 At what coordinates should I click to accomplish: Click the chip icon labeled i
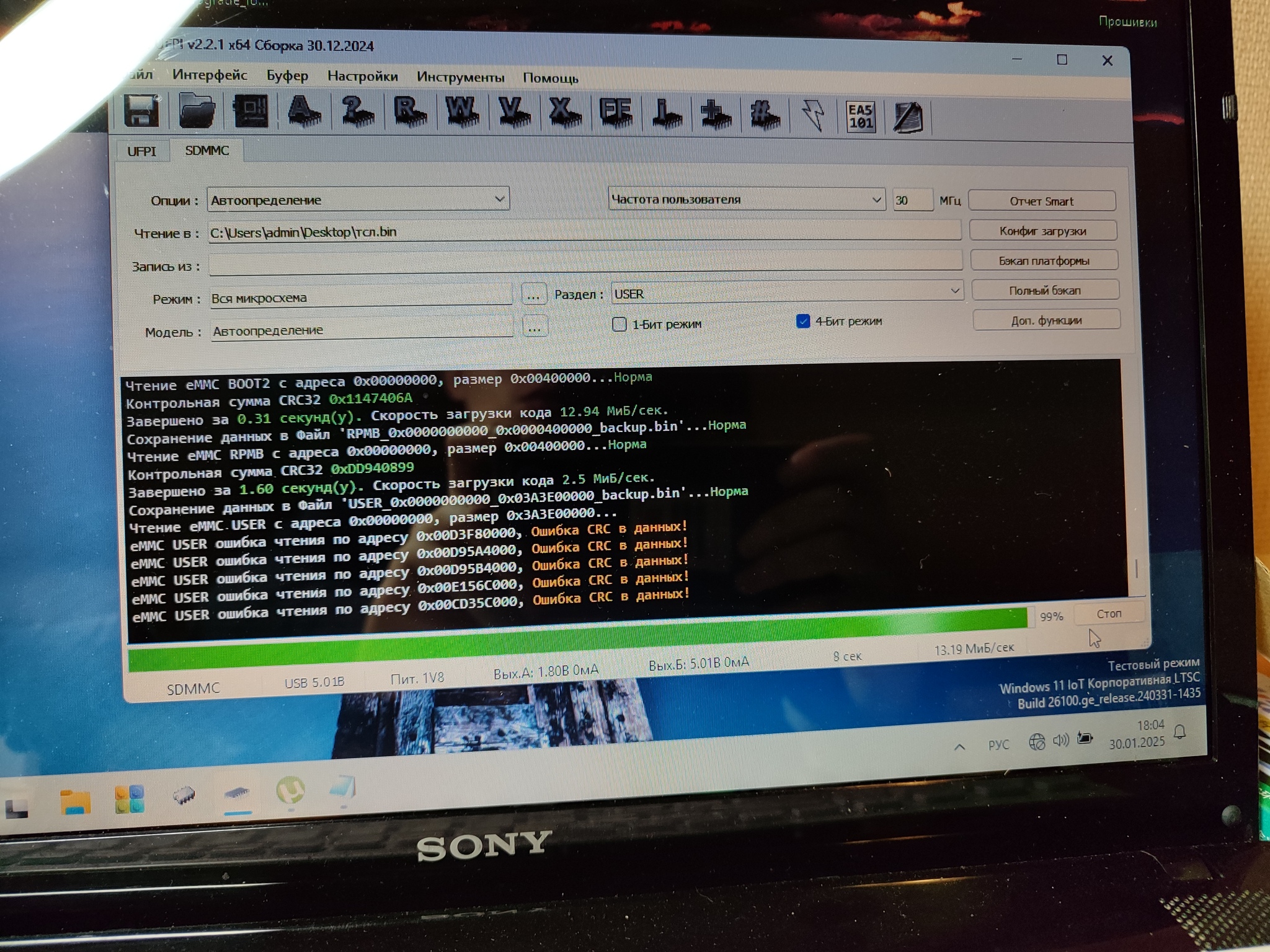(x=667, y=114)
